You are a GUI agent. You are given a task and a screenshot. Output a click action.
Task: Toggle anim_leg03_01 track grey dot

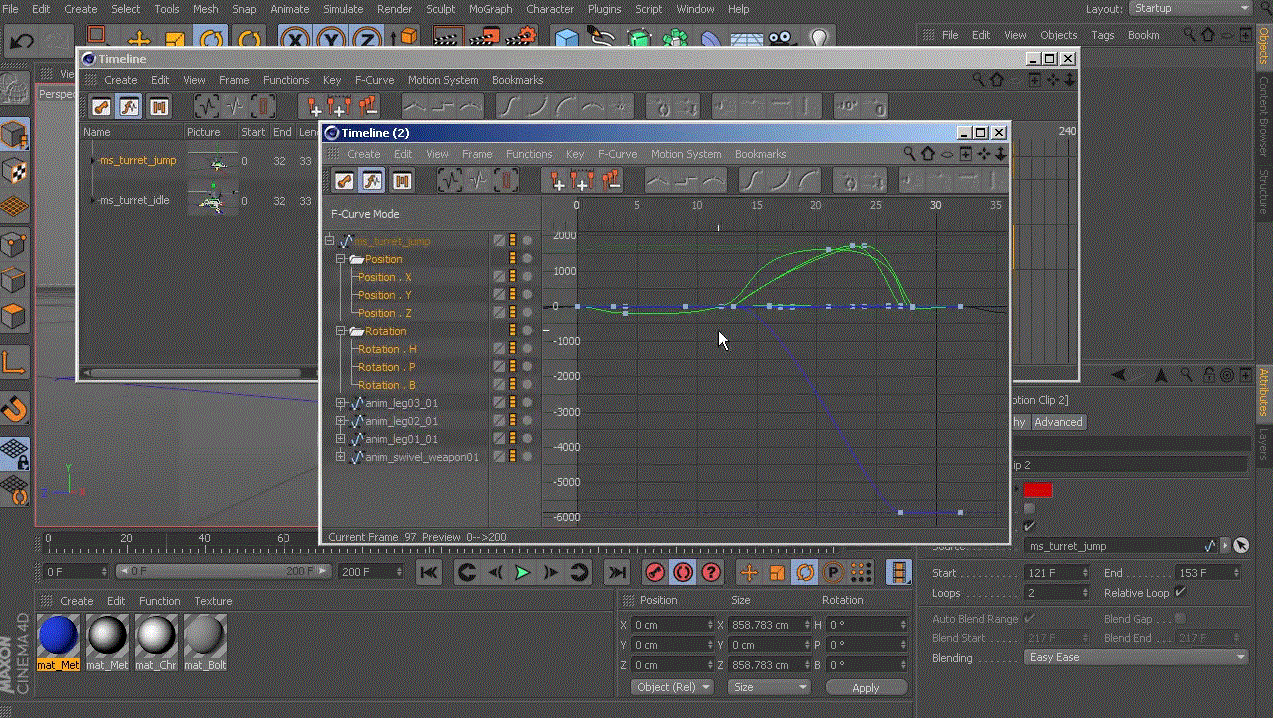tap(527, 403)
